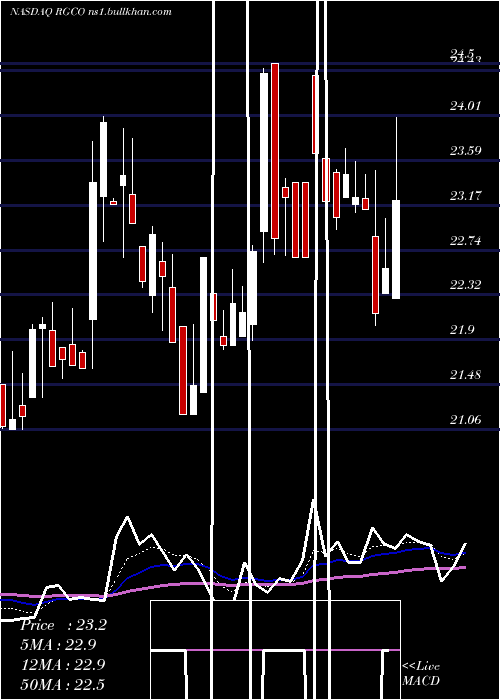Click the 21.9 price axis label
The width and height of the screenshot is (500, 700).
tap(462, 330)
